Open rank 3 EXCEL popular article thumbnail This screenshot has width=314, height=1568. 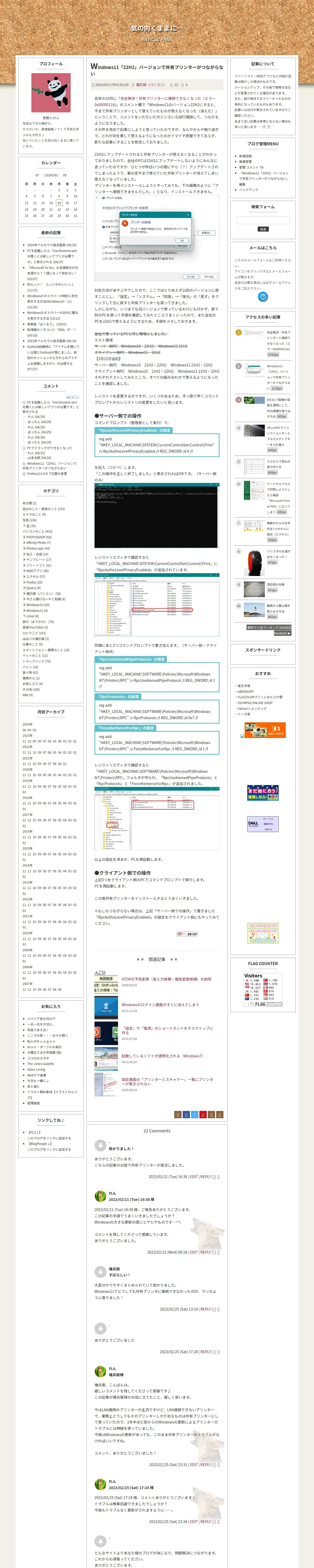click(x=254, y=401)
